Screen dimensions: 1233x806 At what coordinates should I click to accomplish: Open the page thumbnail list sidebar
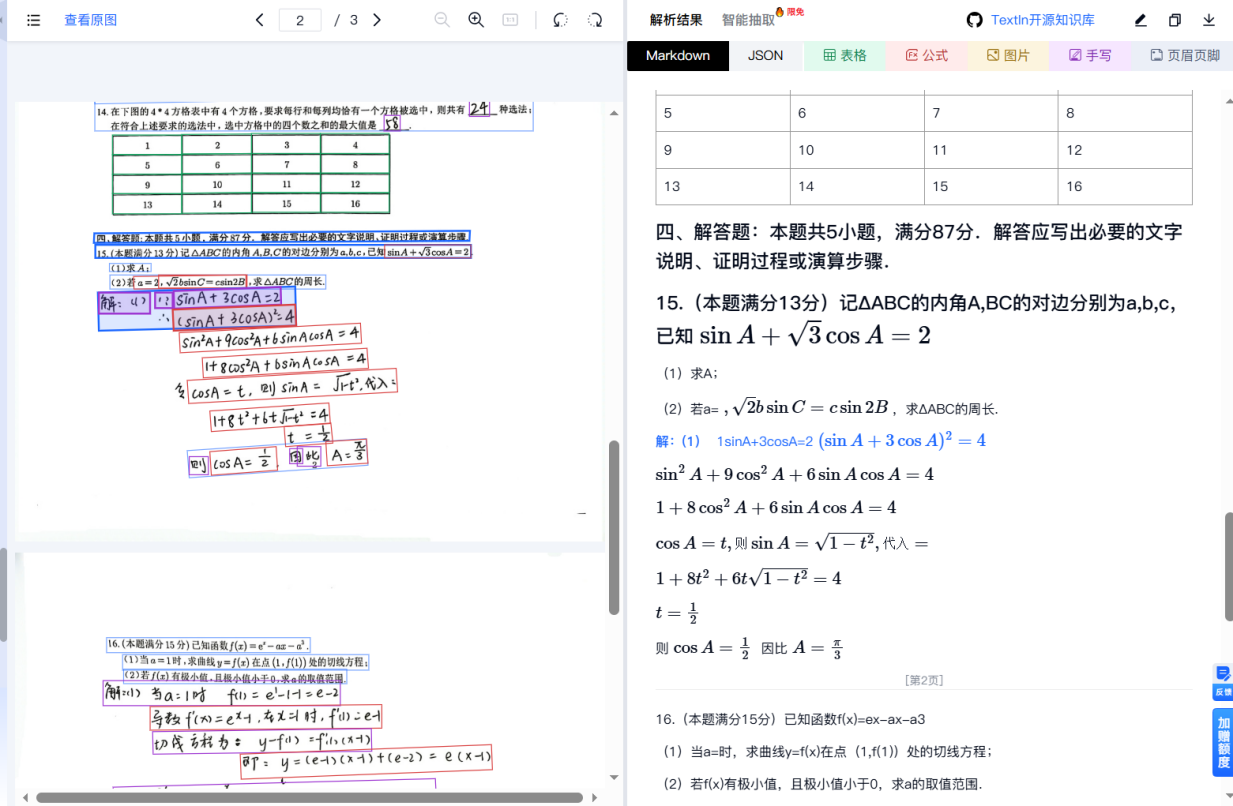tap(33, 19)
